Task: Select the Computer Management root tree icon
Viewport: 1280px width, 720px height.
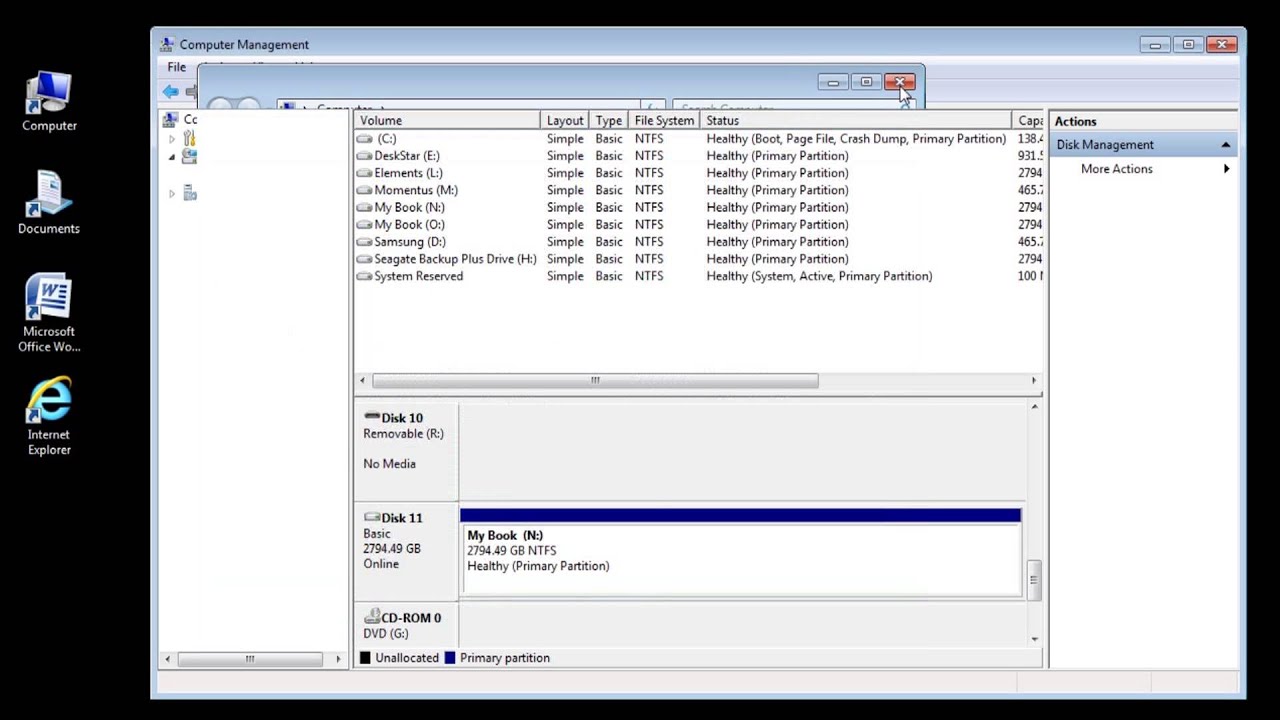Action: (x=170, y=119)
